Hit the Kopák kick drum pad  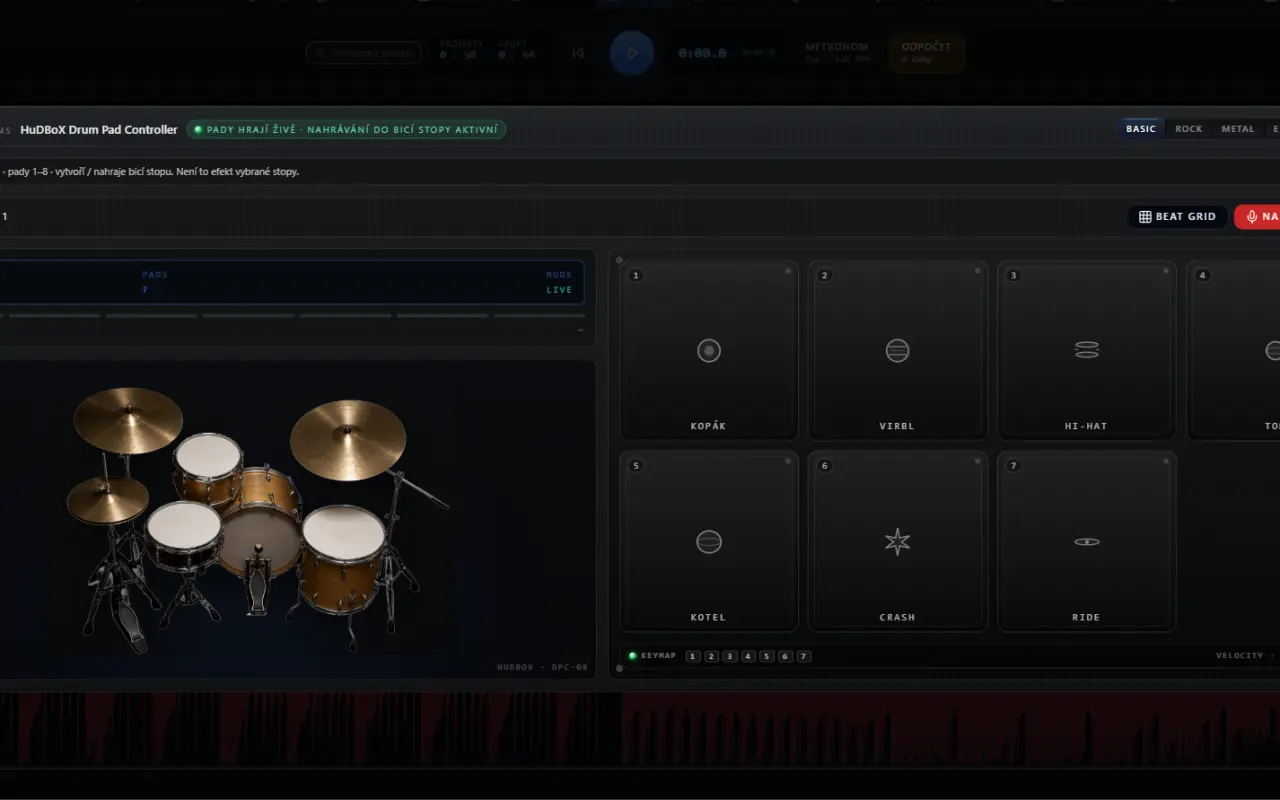(709, 351)
